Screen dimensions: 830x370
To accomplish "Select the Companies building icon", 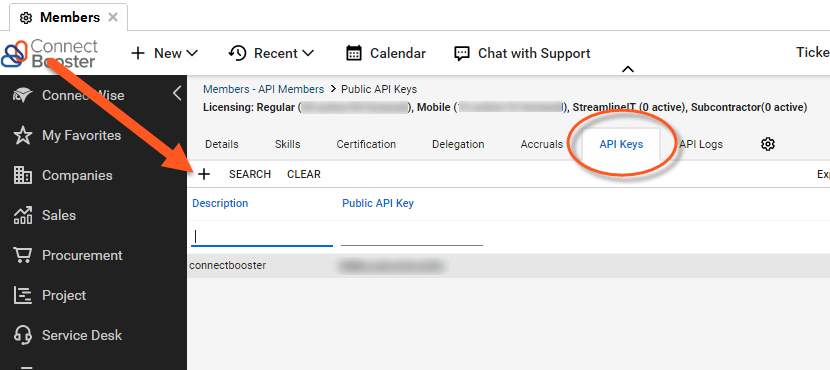I will [x=22, y=175].
